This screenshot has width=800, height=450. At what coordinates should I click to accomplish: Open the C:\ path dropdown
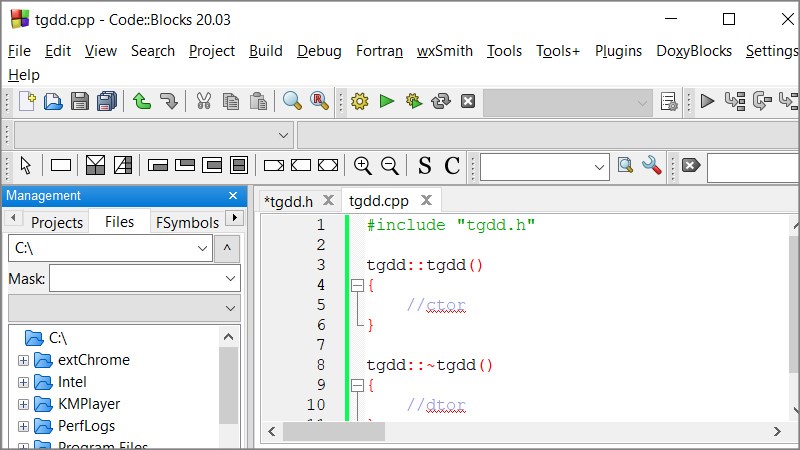[x=202, y=248]
